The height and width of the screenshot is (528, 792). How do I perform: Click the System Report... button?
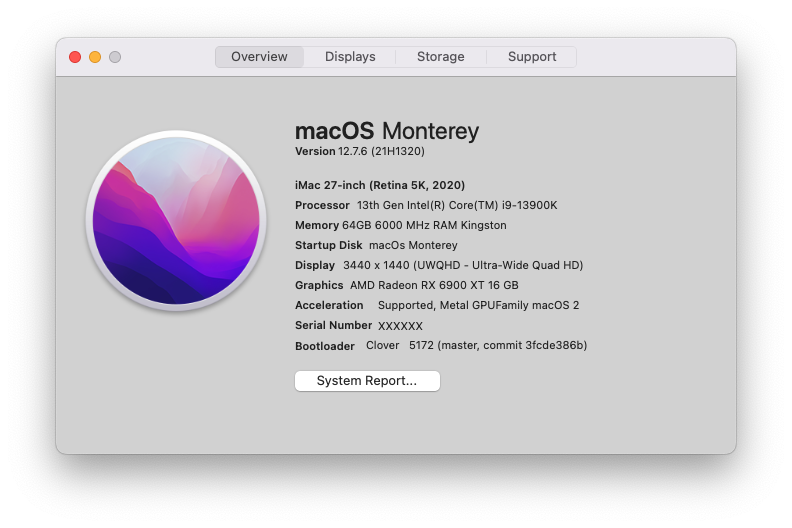pyautogui.click(x=367, y=380)
